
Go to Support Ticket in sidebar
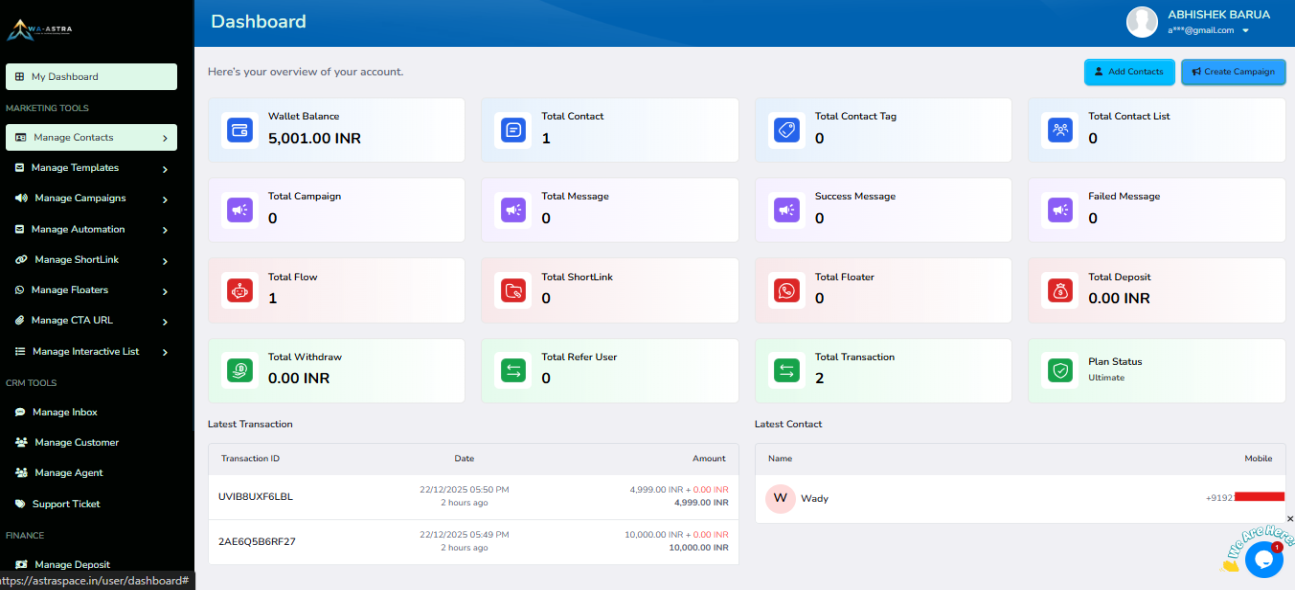(x=65, y=504)
